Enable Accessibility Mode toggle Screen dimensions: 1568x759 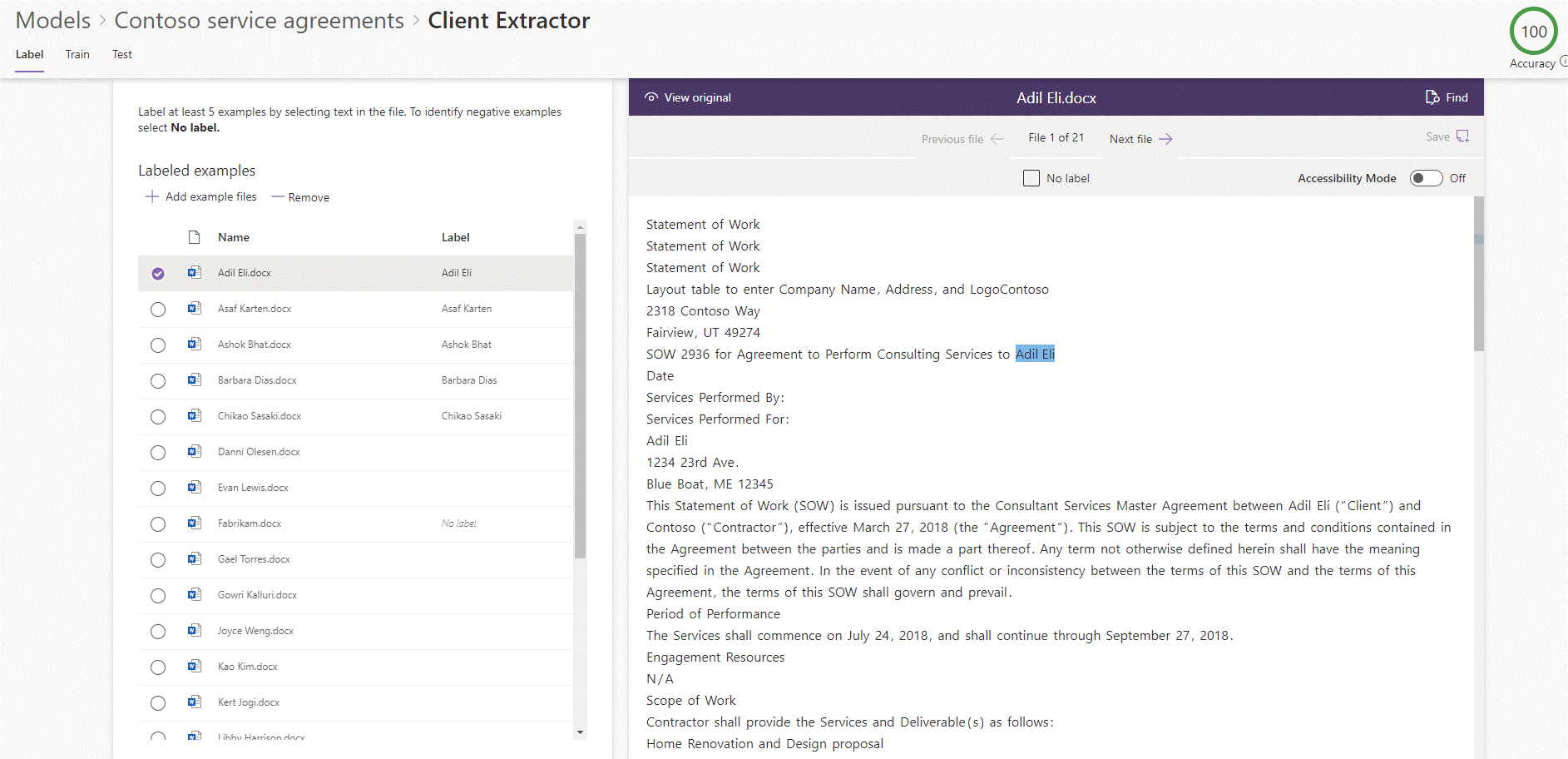coord(1426,177)
